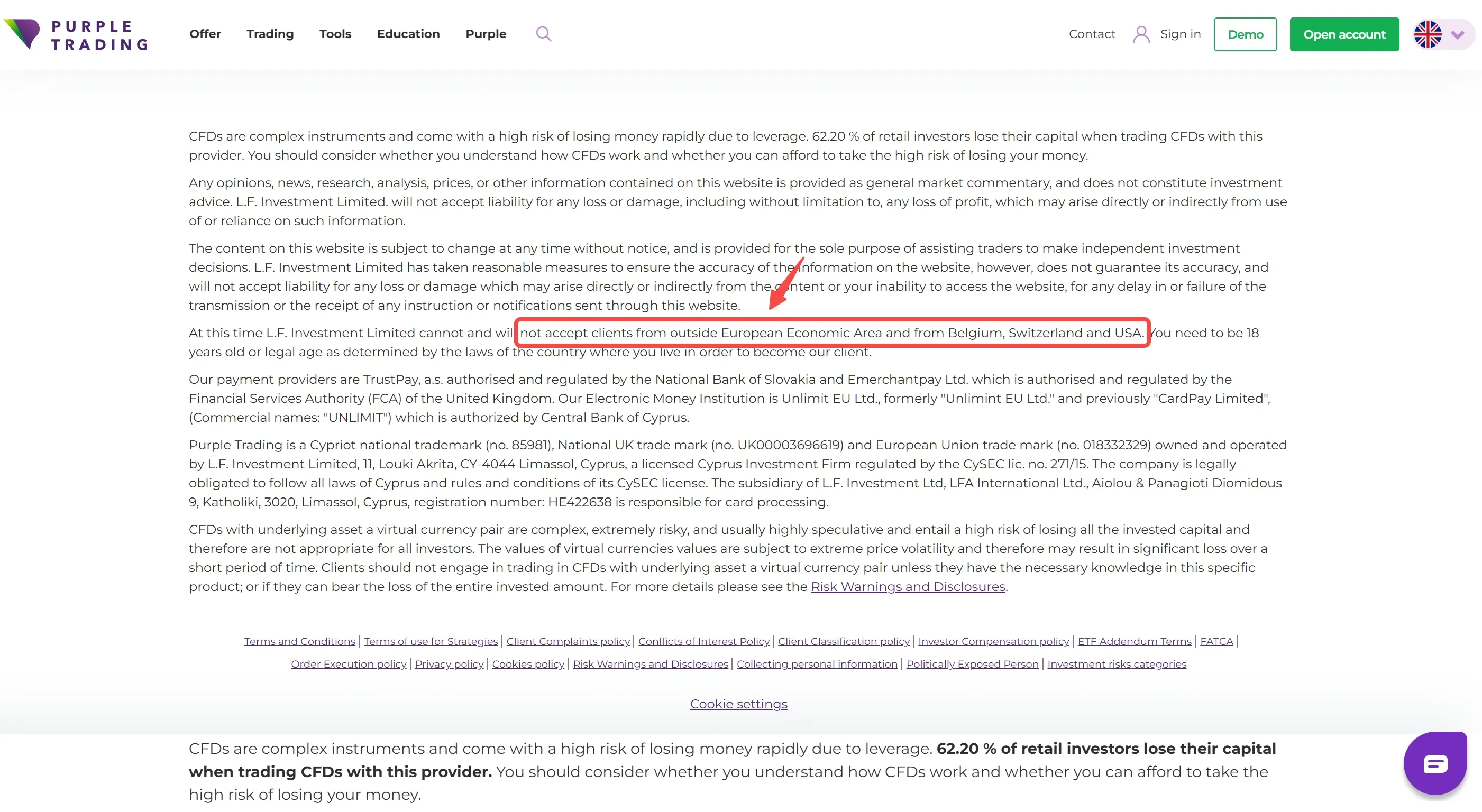Open the Tools menu
Screen dimensions: 1482x812
pos(335,34)
